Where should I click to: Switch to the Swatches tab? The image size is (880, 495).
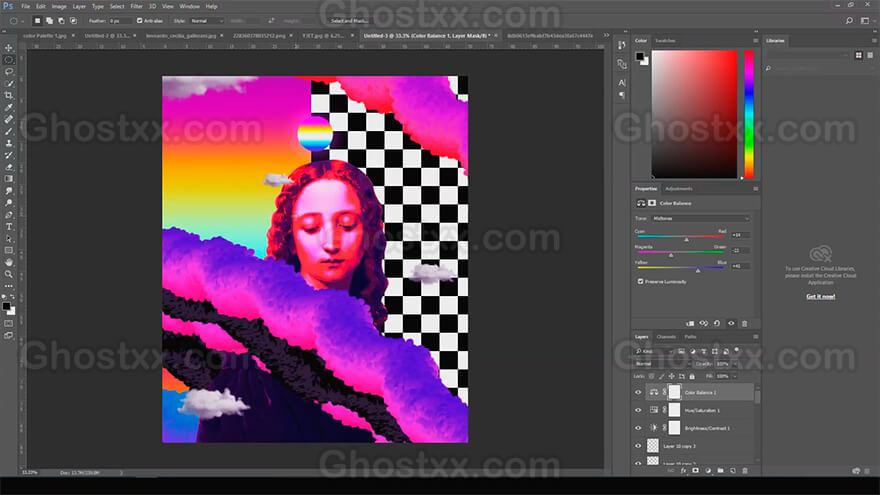pos(665,40)
